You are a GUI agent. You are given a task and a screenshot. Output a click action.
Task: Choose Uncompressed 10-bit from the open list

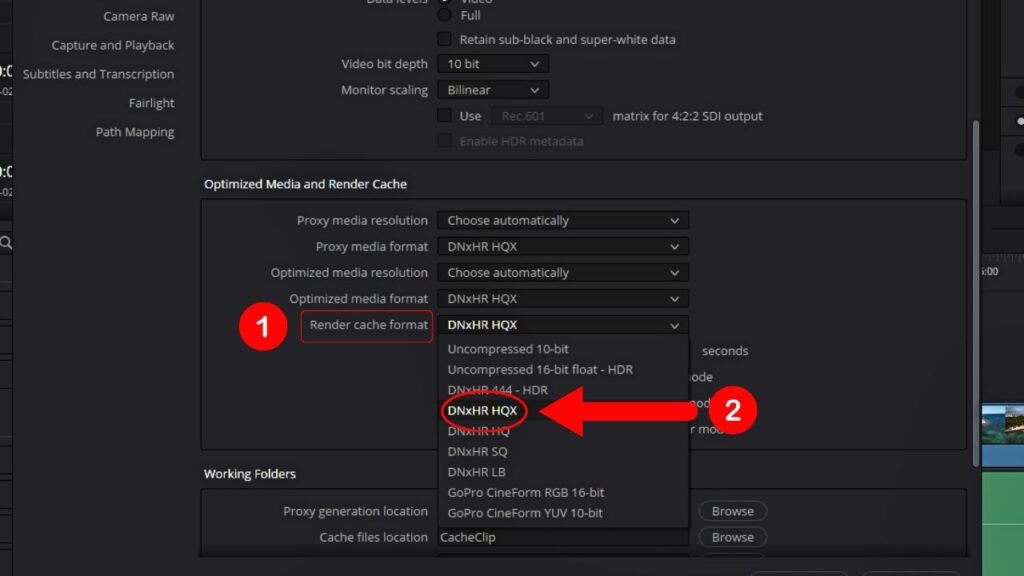point(507,350)
